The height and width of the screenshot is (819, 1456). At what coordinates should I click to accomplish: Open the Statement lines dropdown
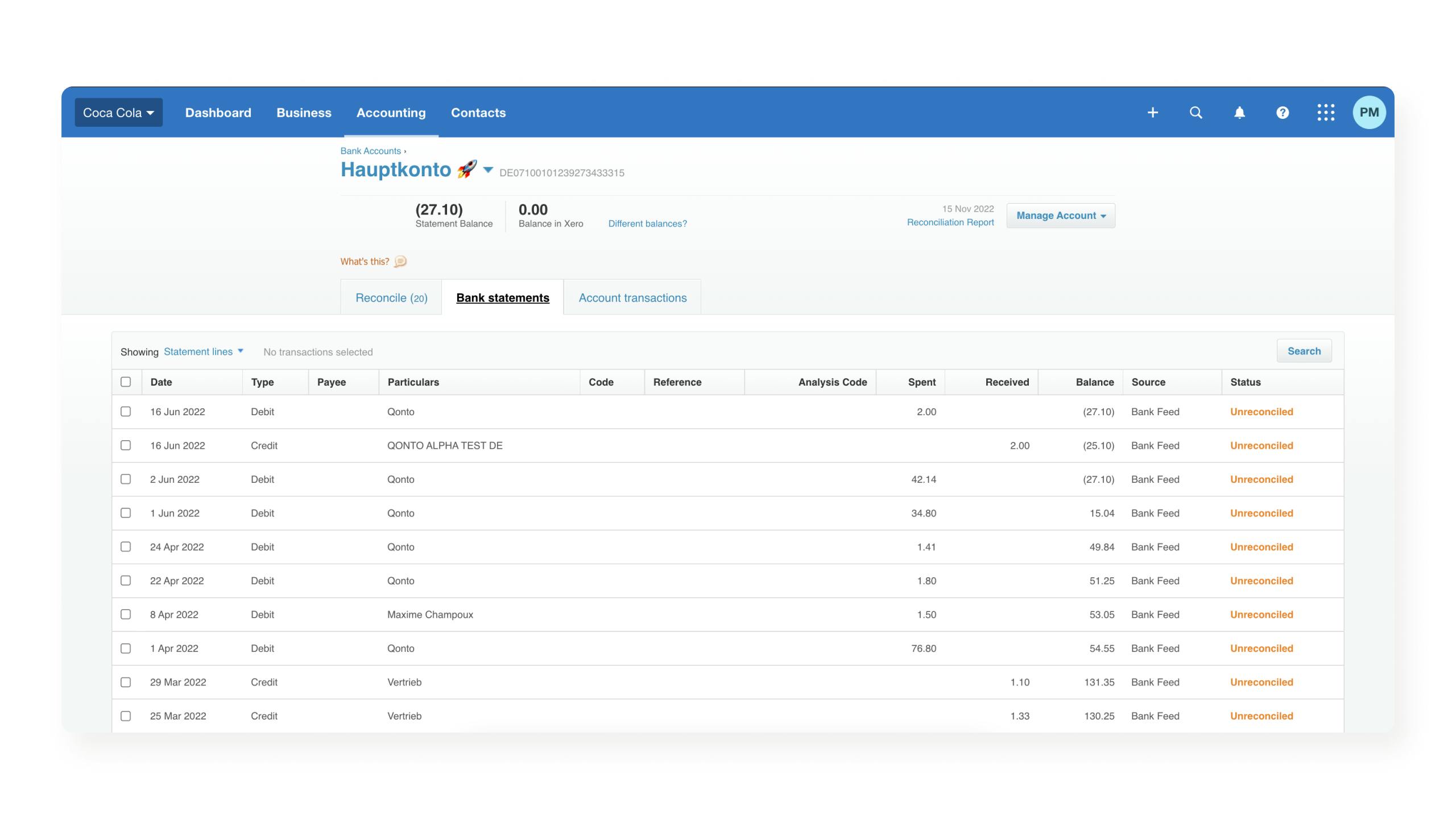pos(202,351)
